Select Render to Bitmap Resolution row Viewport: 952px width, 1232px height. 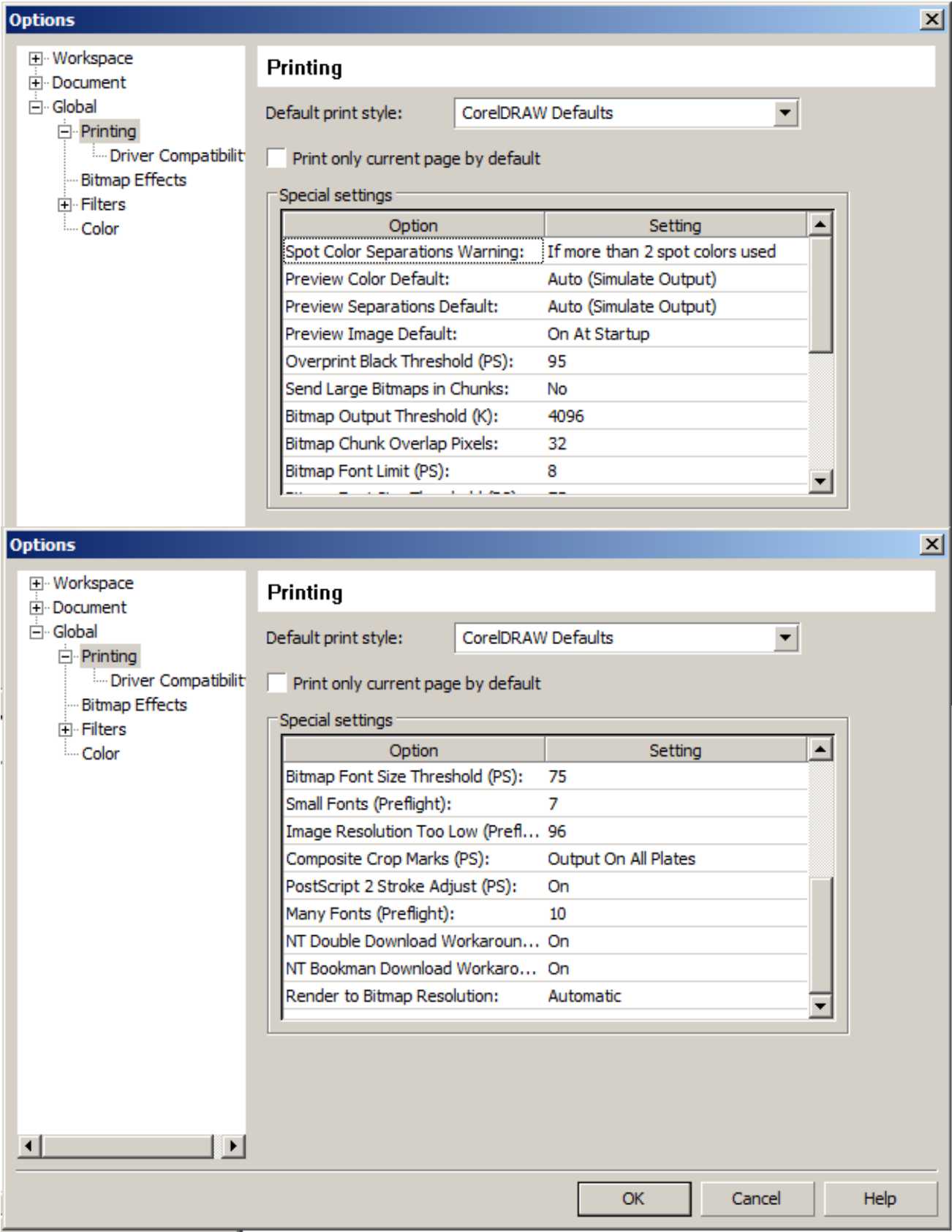pyautogui.click(x=545, y=996)
